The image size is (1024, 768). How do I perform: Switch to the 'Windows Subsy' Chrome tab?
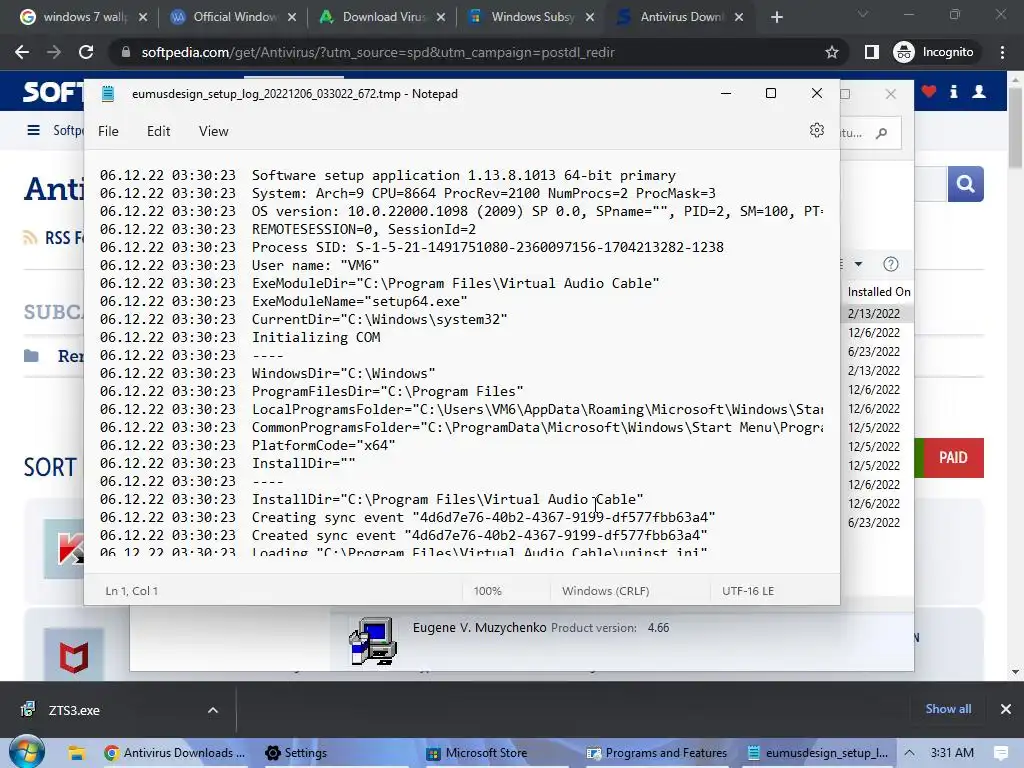click(x=532, y=17)
